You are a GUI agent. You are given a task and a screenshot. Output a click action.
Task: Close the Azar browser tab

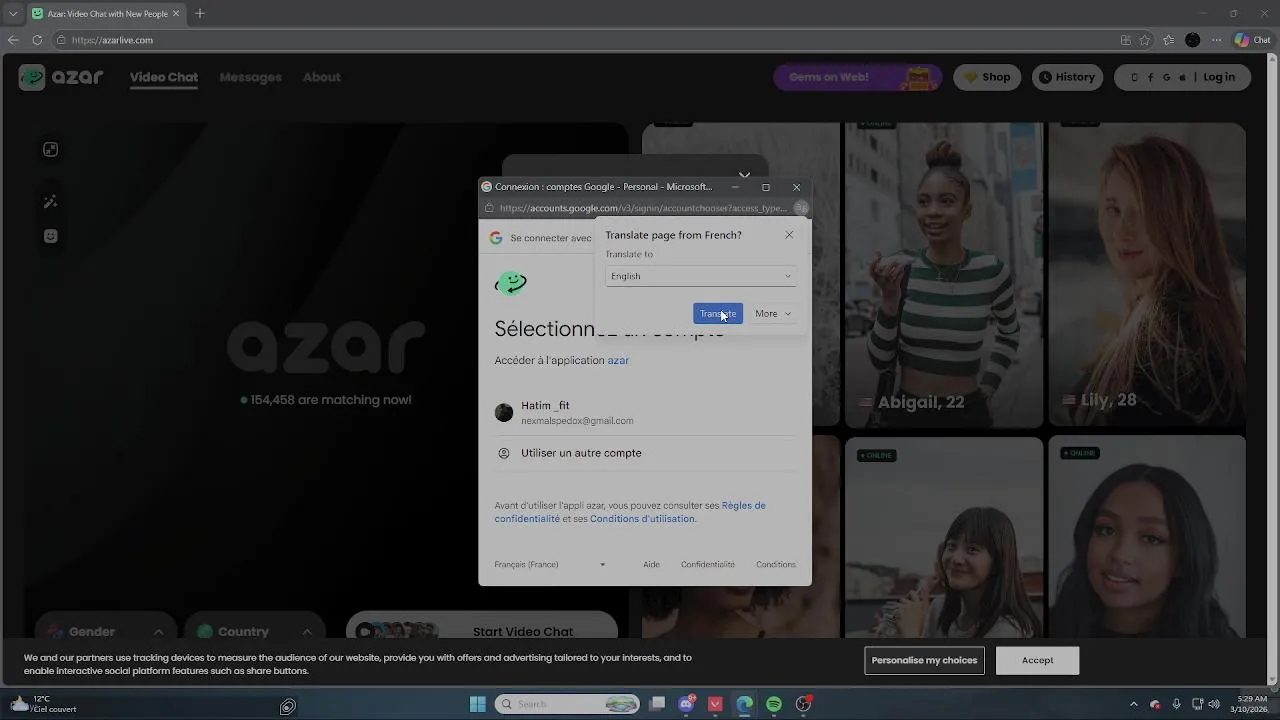[177, 14]
